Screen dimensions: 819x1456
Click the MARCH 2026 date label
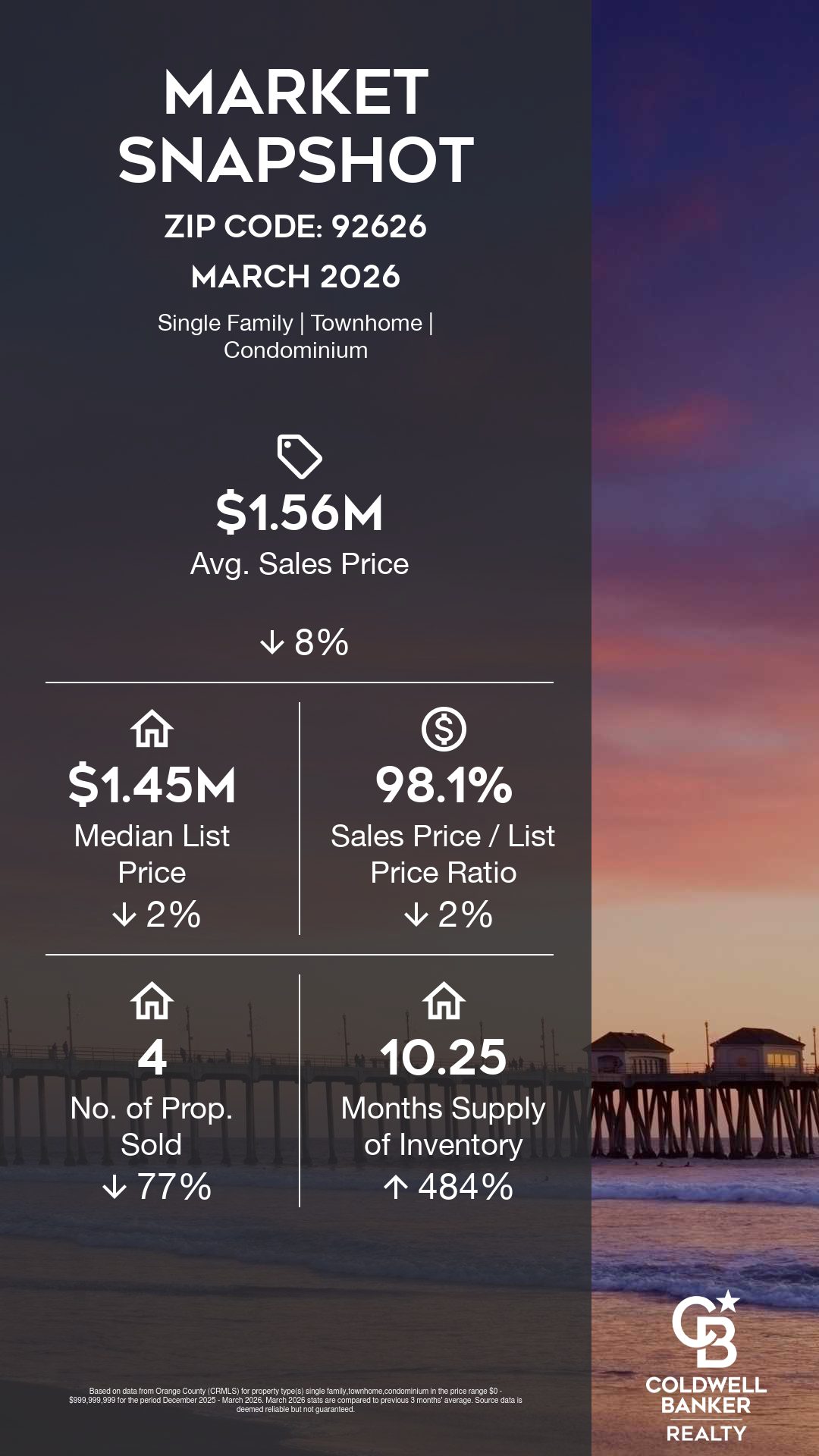296,277
